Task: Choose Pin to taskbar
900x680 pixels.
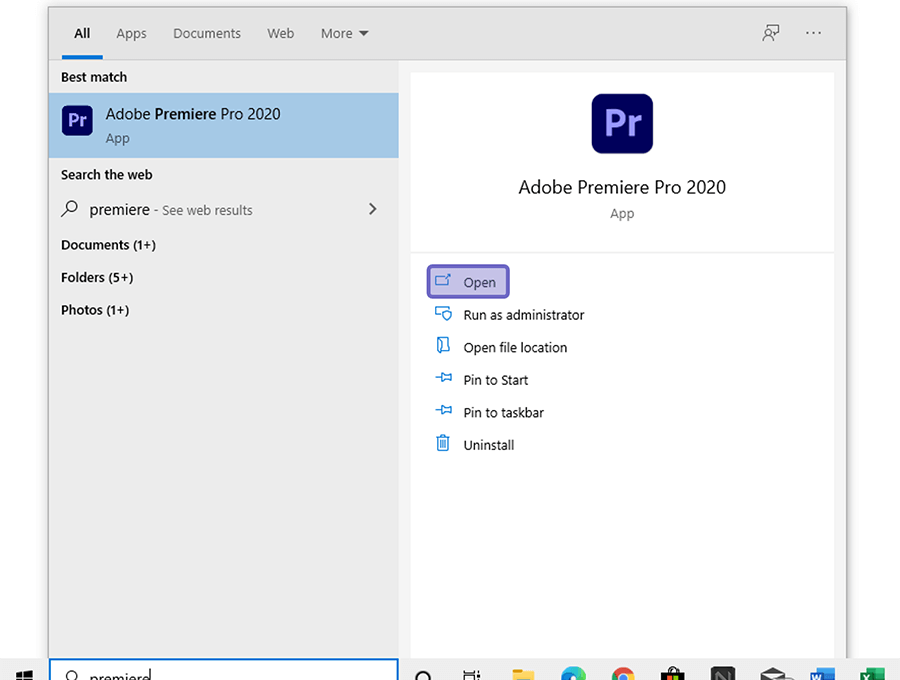Action: (503, 413)
